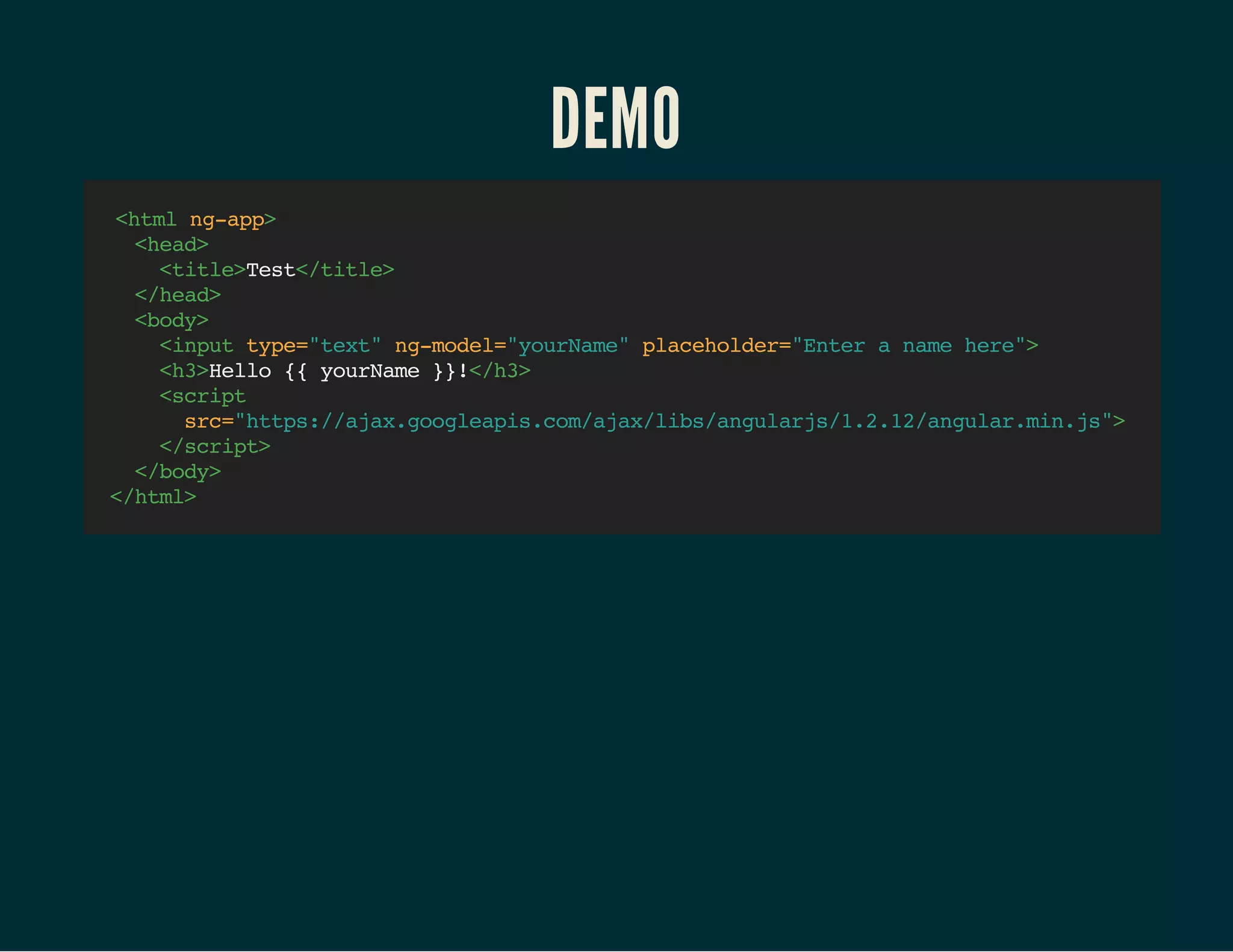Click the '<head>' opening tag line
1233x952 pixels.
coord(172,244)
